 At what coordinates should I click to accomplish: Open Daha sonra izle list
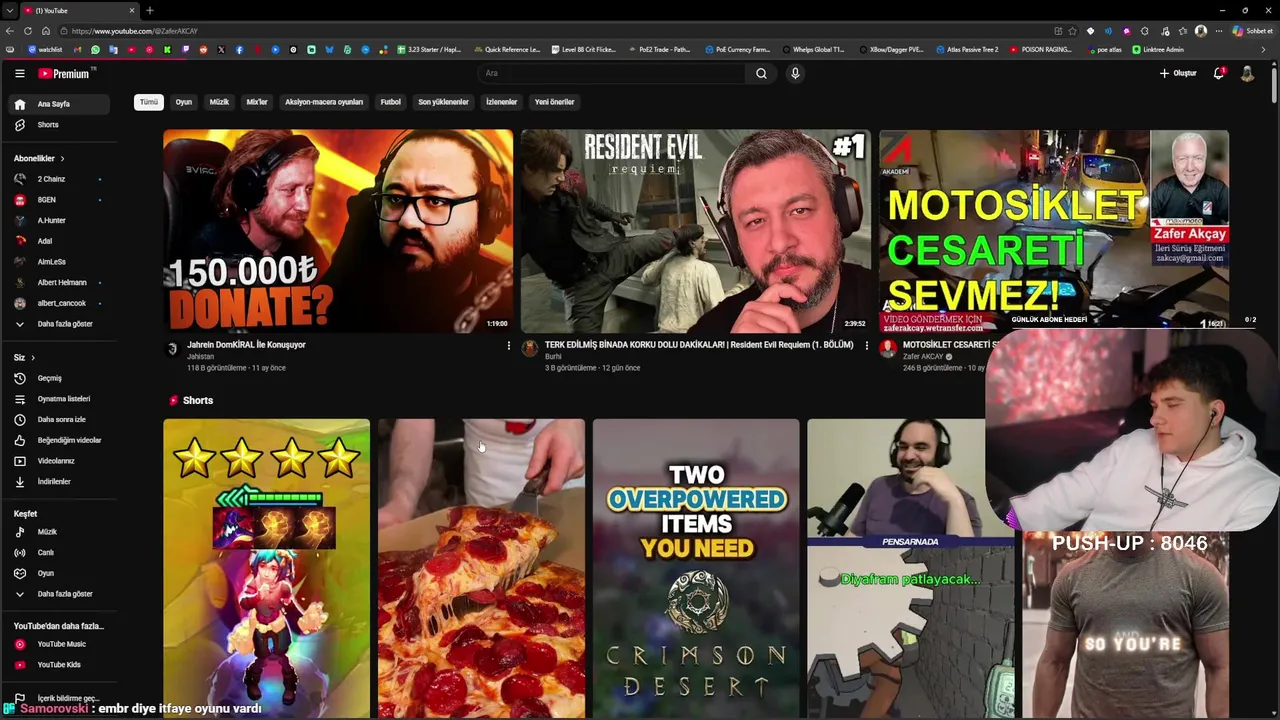coord(60,419)
